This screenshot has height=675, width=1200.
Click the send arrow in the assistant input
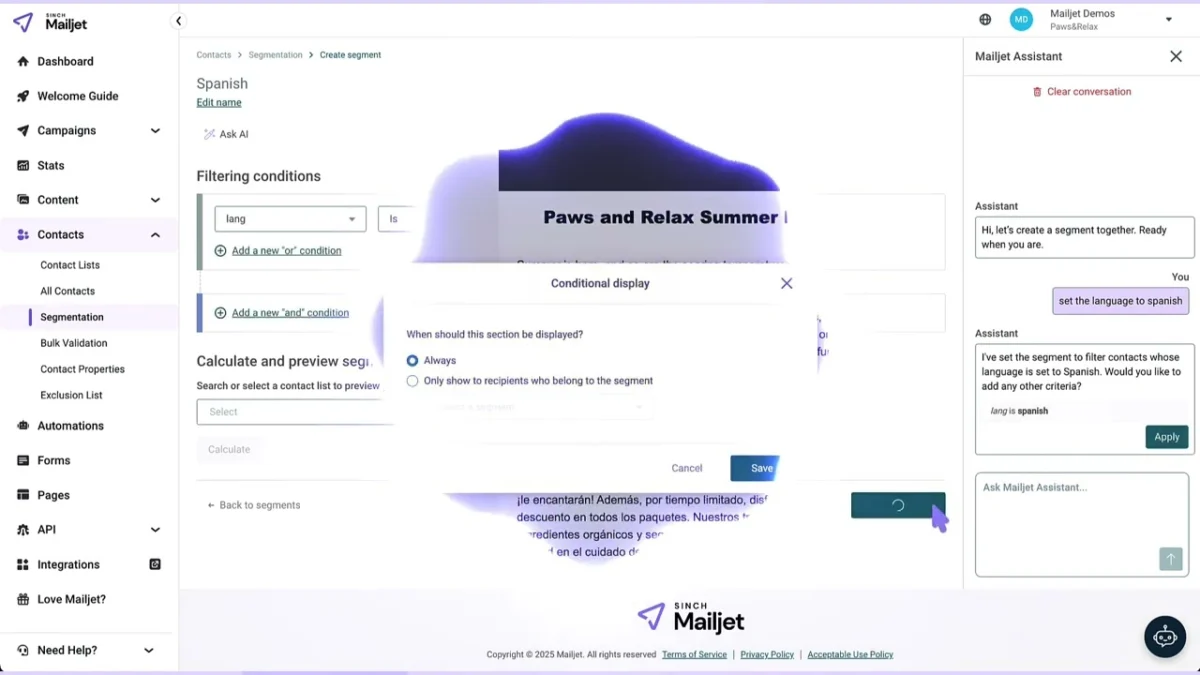click(x=1170, y=559)
